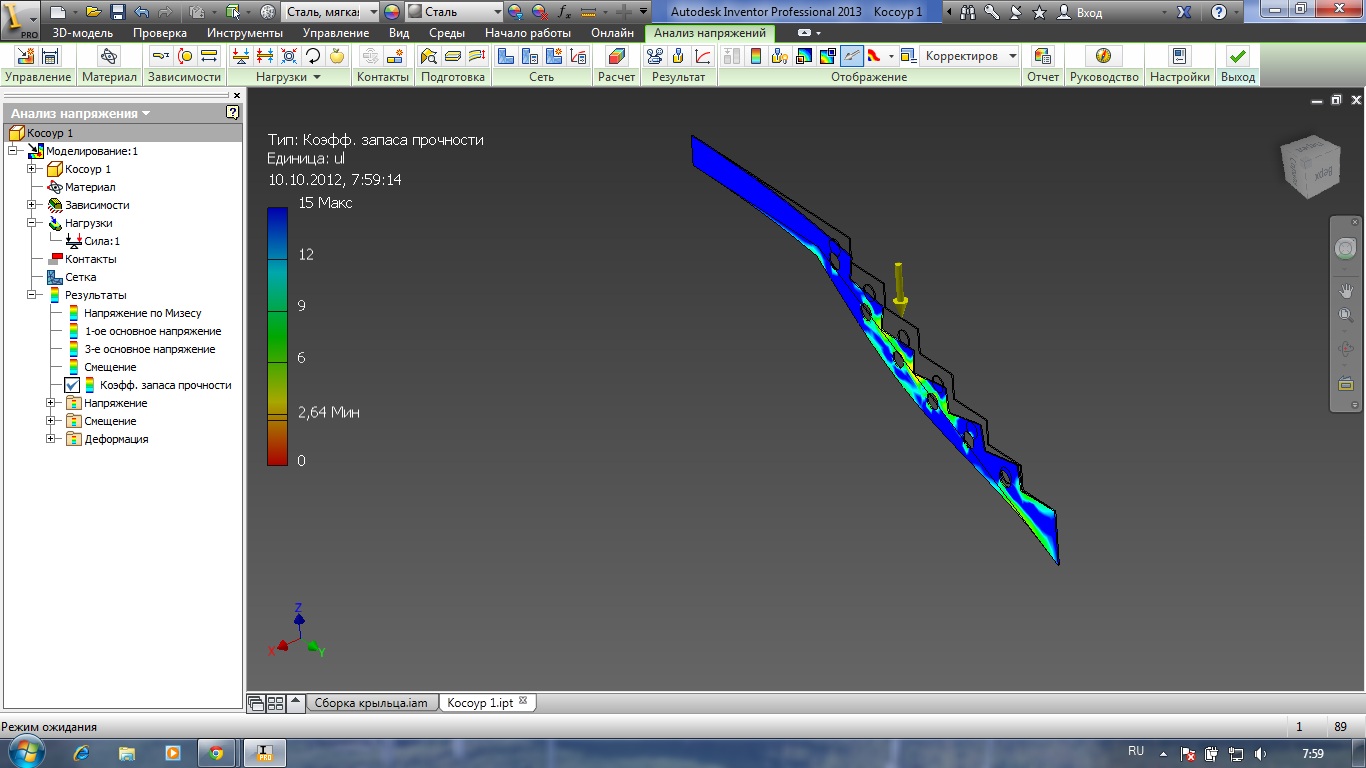Select the Сетка tree item

(81, 277)
